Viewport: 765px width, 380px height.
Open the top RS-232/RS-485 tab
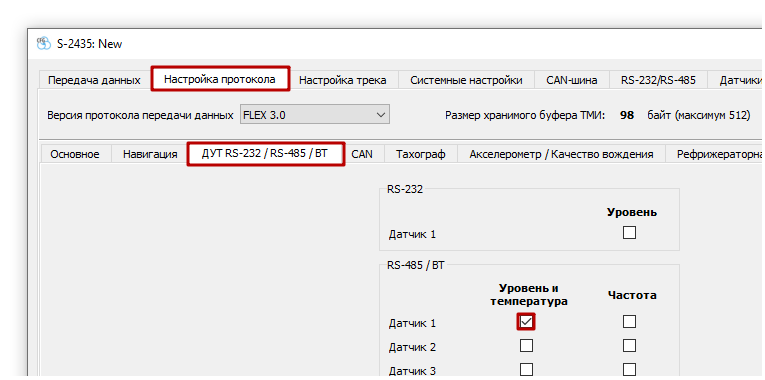click(658, 80)
